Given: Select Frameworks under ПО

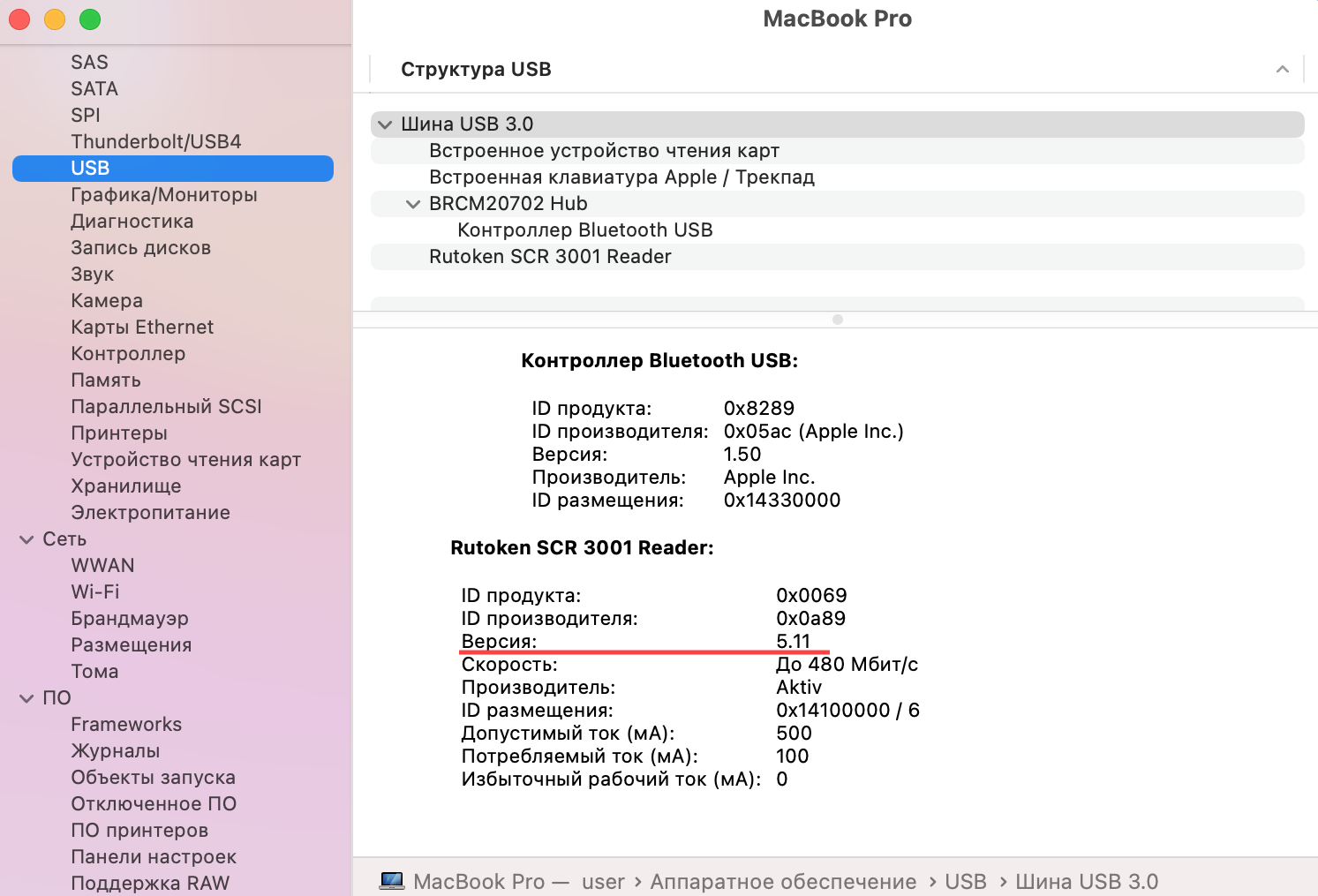Looking at the screenshot, I should [126, 724].
